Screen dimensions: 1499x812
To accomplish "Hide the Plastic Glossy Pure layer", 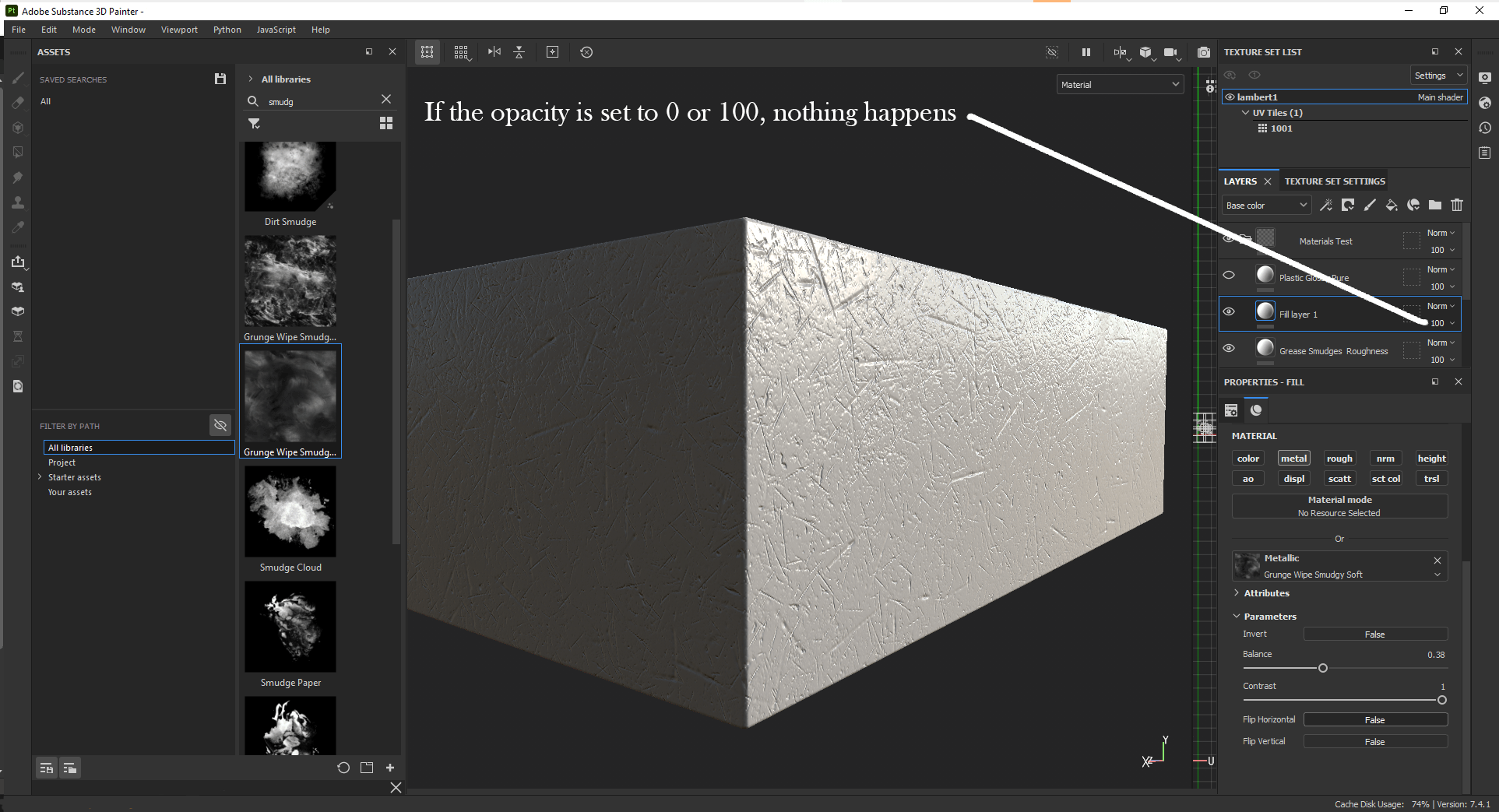I will [x=1229, y=275].
